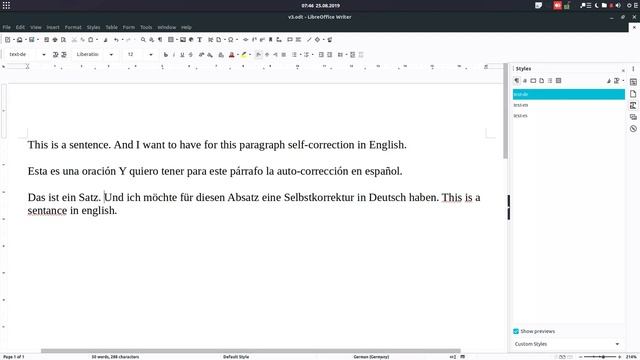Click Default Style in the status bar
640x360 pixels.
pos(236,357)
